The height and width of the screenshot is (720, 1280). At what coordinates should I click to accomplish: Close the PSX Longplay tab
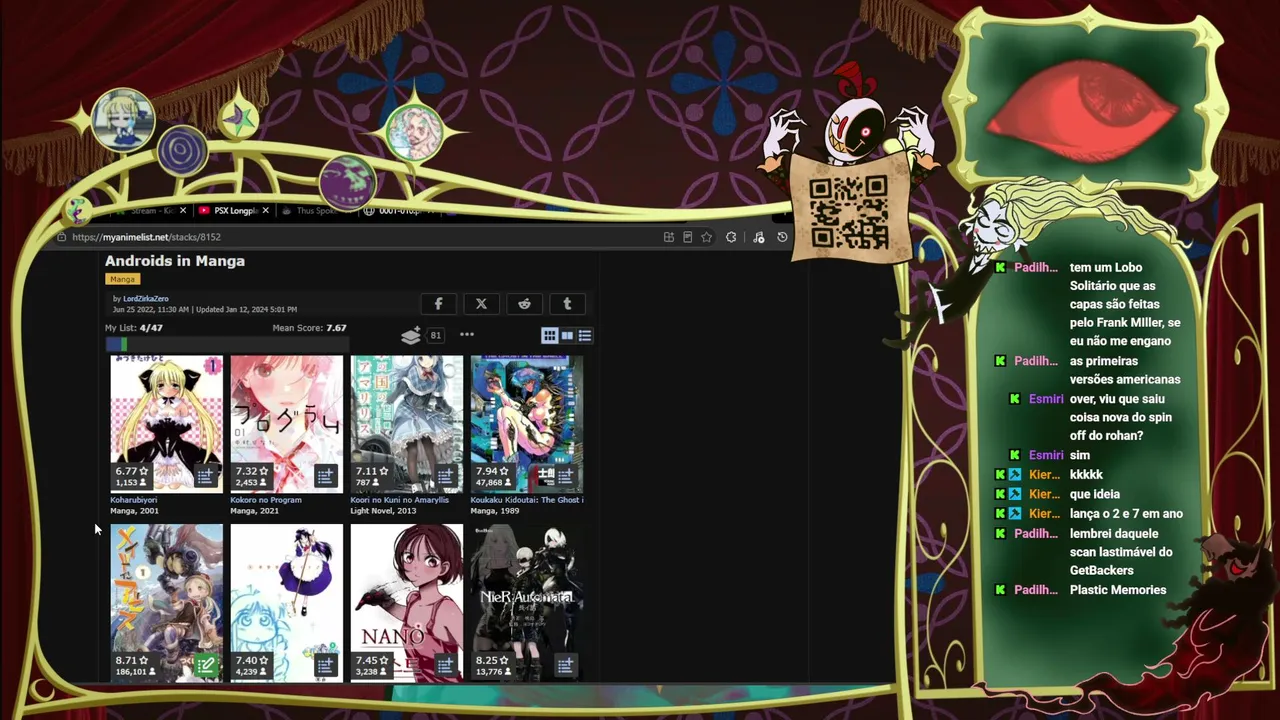265,211
